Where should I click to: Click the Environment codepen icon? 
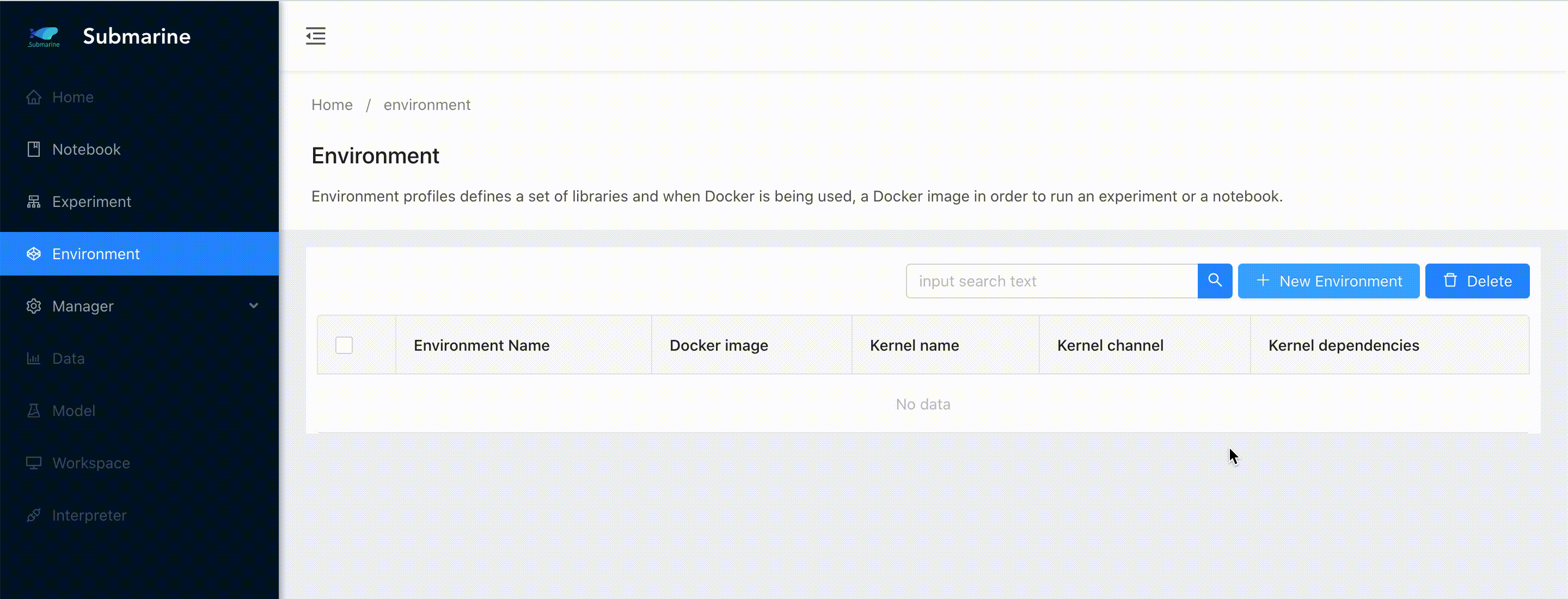pos(34,254)
